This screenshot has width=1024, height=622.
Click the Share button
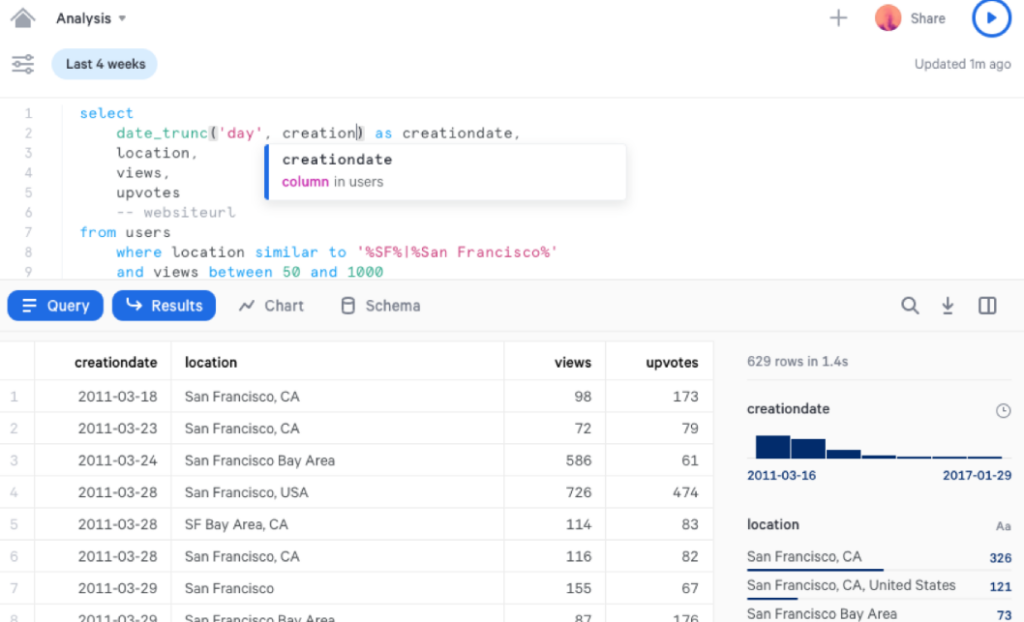pos(927,18)
